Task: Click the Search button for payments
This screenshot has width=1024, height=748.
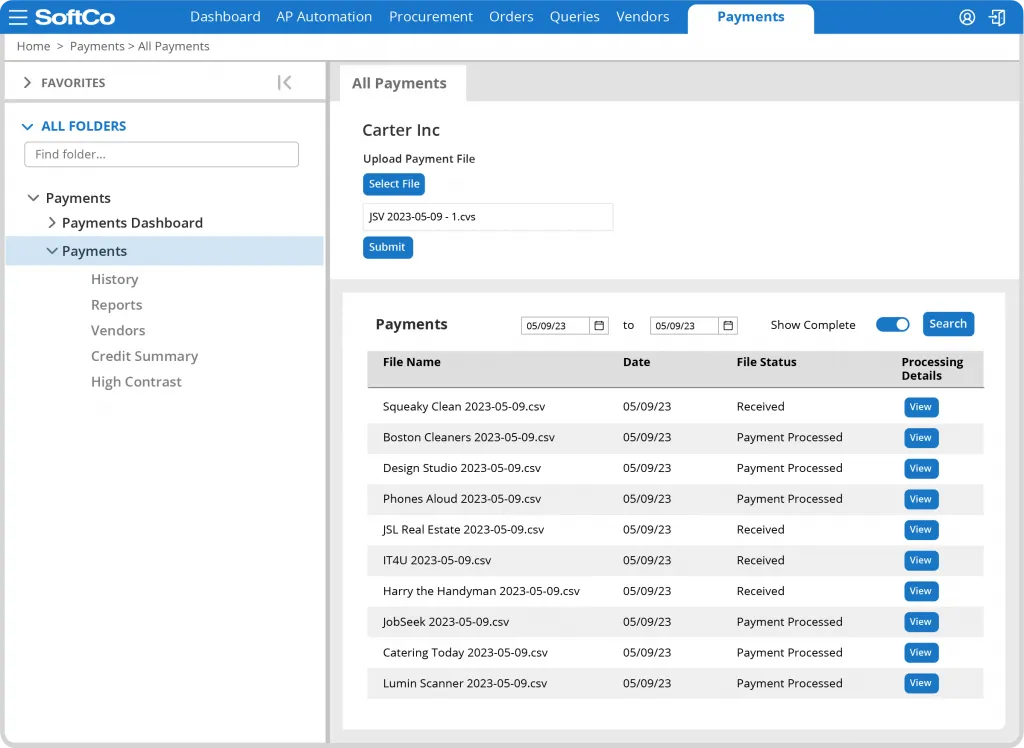Action: point(947,324)
